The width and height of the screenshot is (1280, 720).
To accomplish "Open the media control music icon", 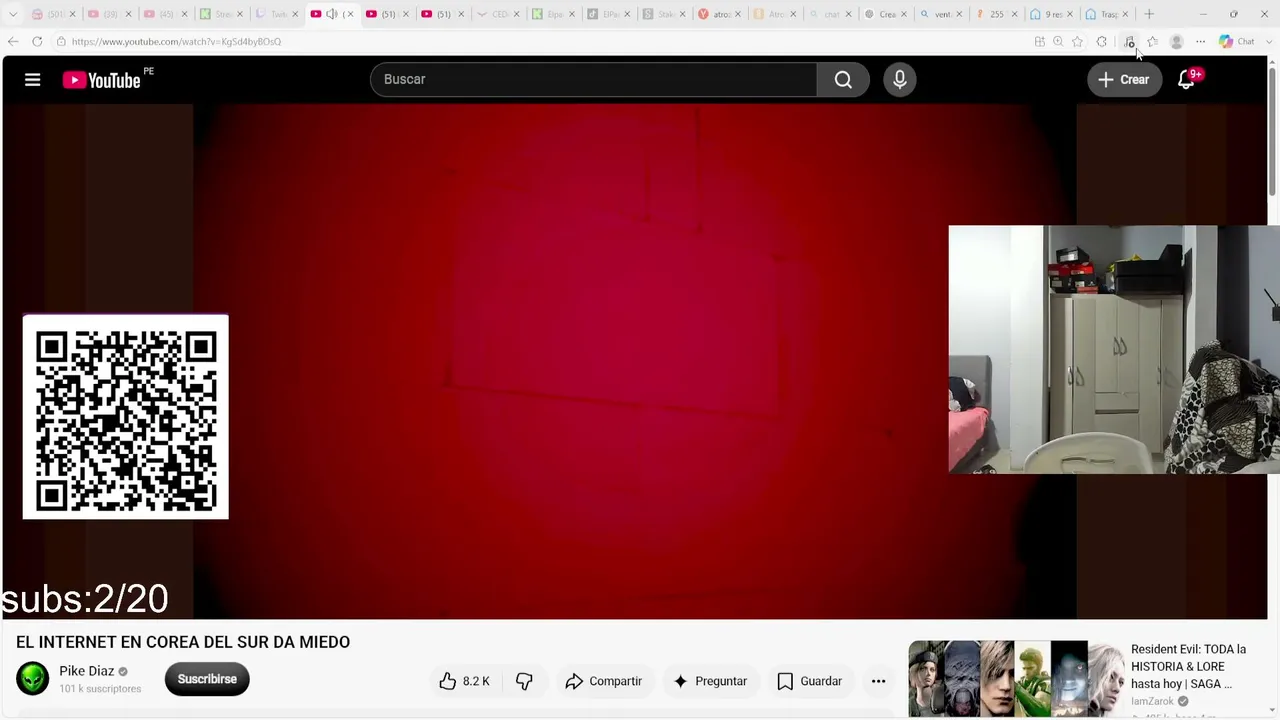I will pos(1129,42).
